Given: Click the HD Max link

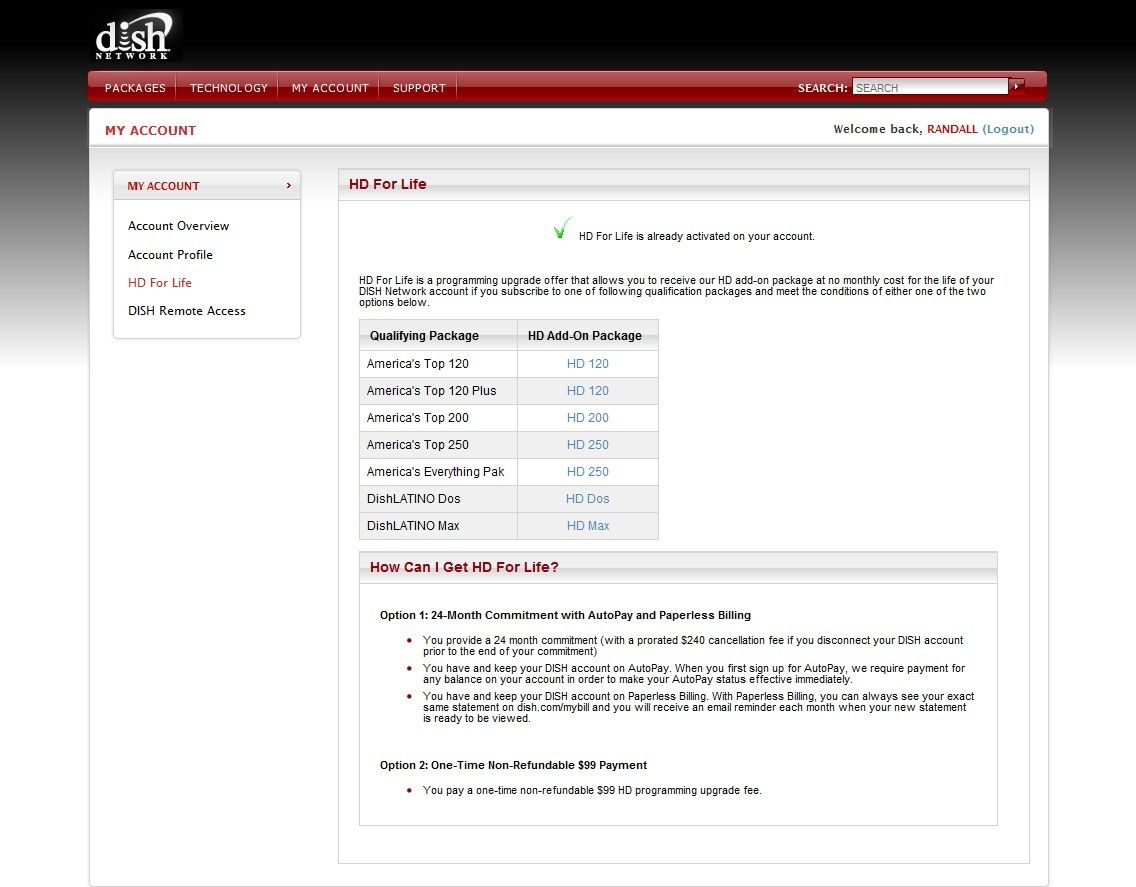Looking at the screenshot, I should [588, 525].
